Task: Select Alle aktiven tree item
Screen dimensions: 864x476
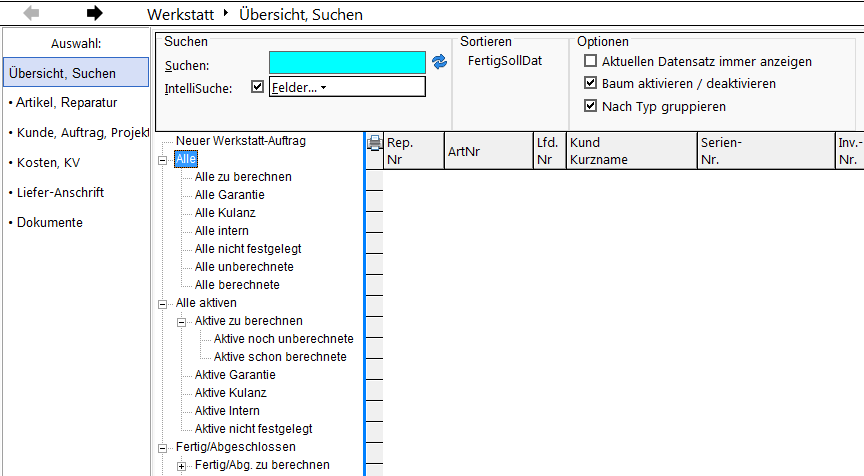Action: pyautogui.click(x=206, y=302)
